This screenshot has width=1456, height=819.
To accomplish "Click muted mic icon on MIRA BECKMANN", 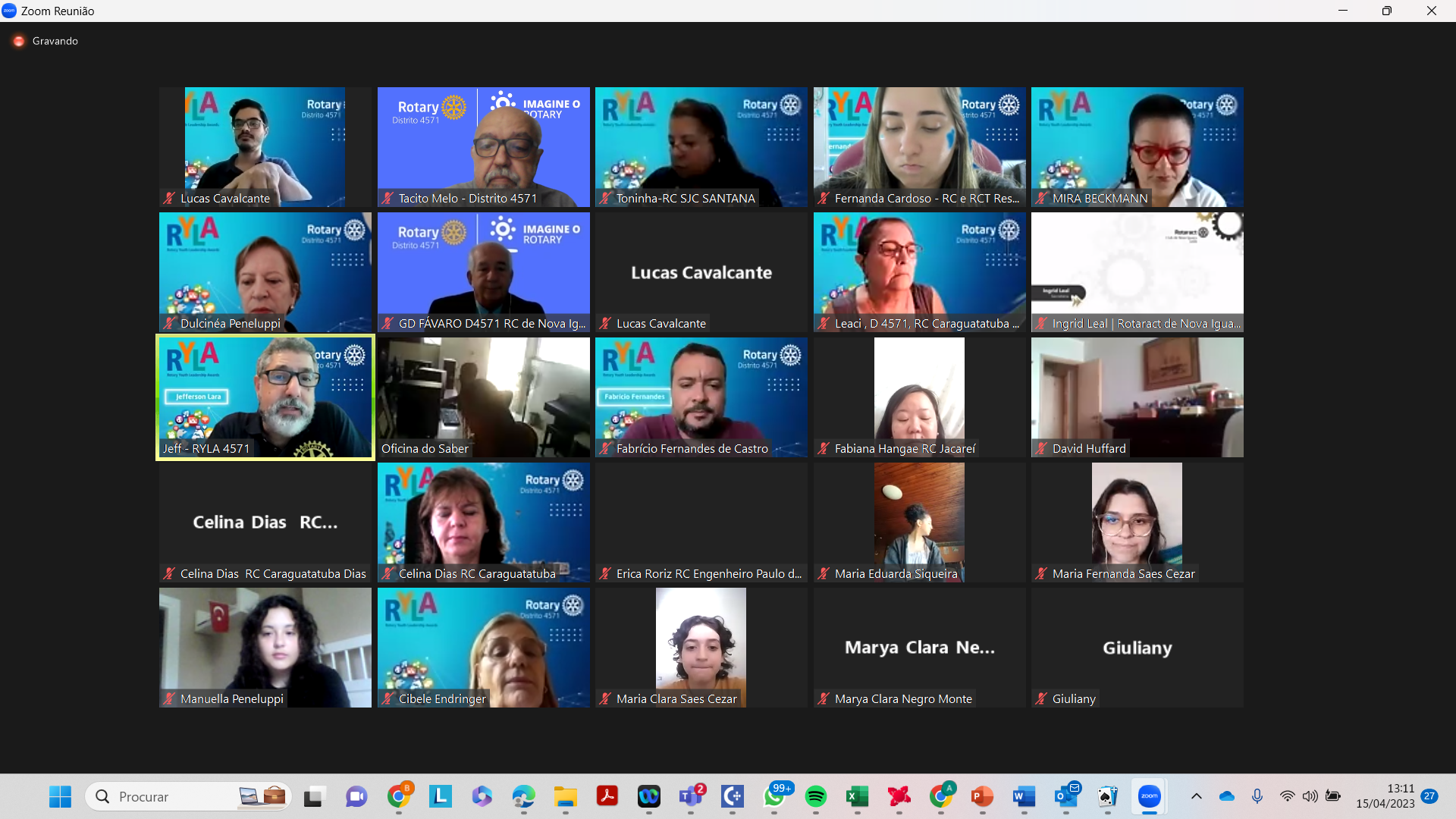I will click(x=1041, y=198).
